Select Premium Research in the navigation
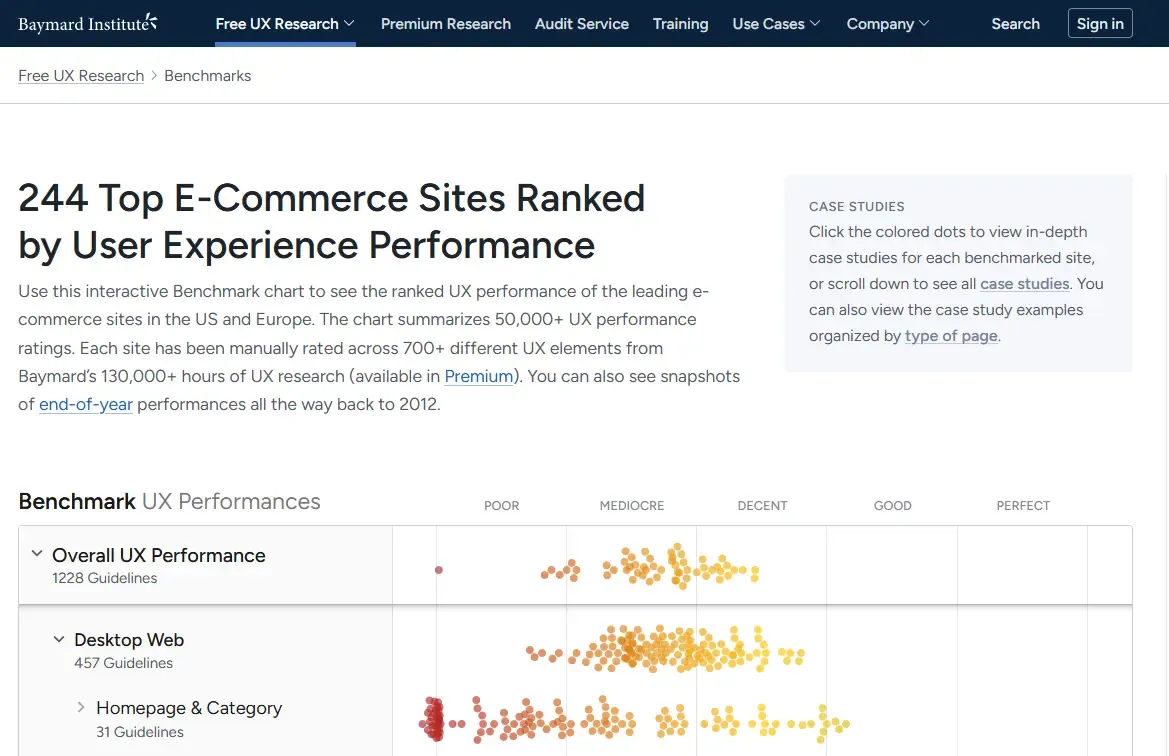This screenshot has width=1169, height=756. [x=446, y=23]
